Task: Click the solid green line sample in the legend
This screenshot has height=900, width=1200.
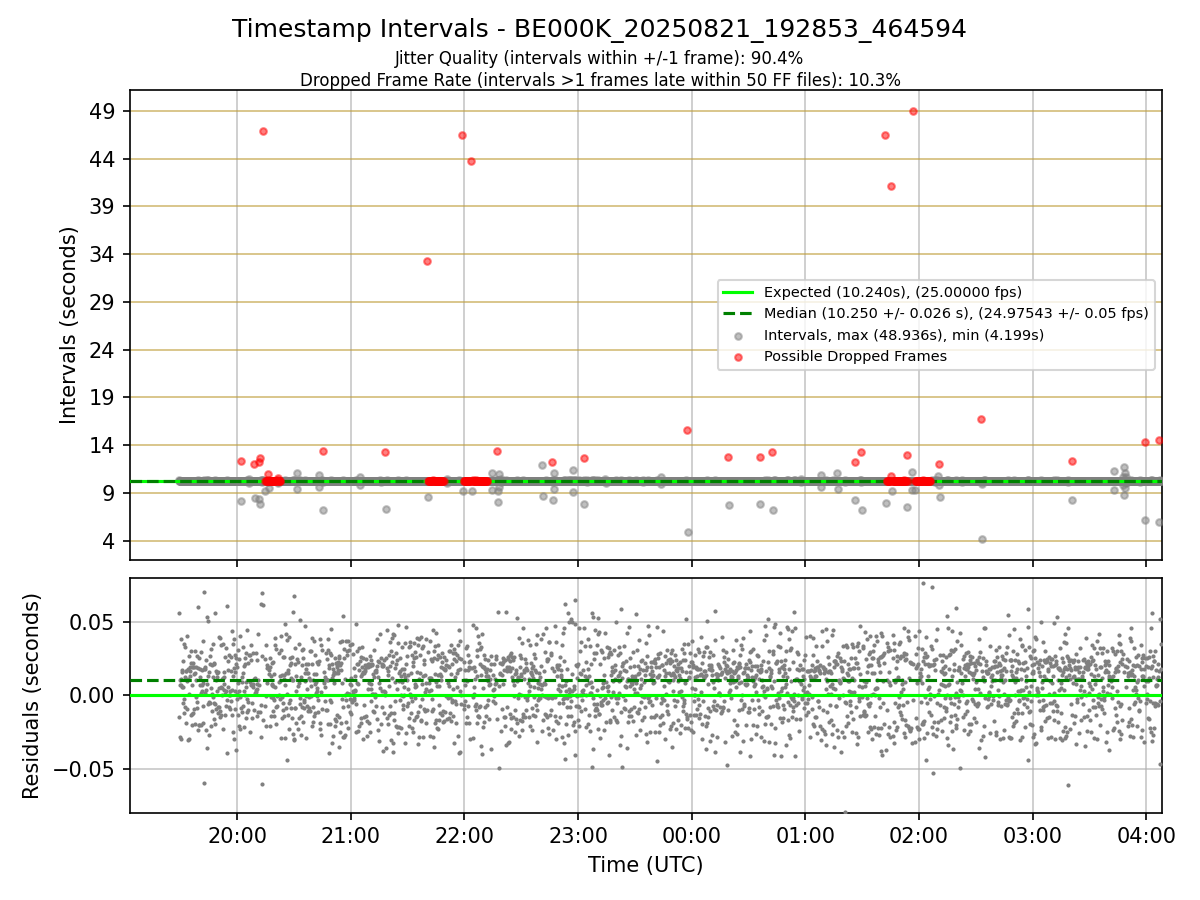Action: 738,293
